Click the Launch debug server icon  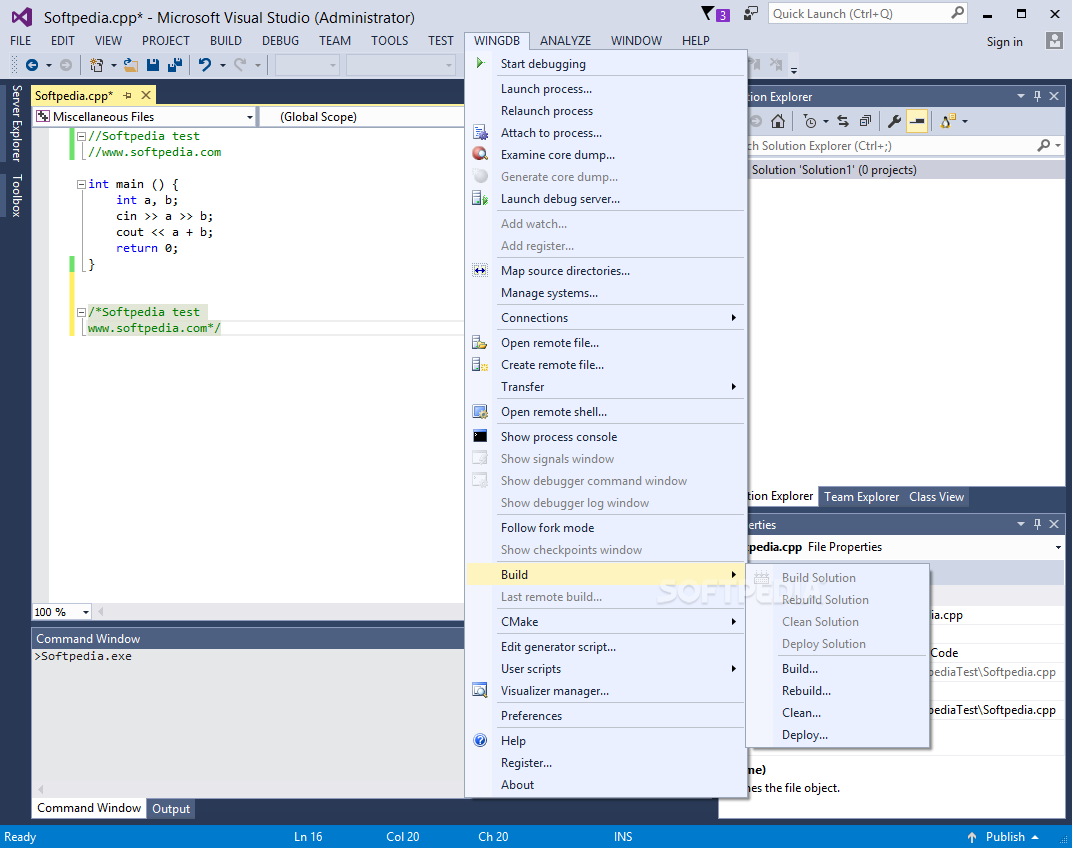click(x=481, y=199)
